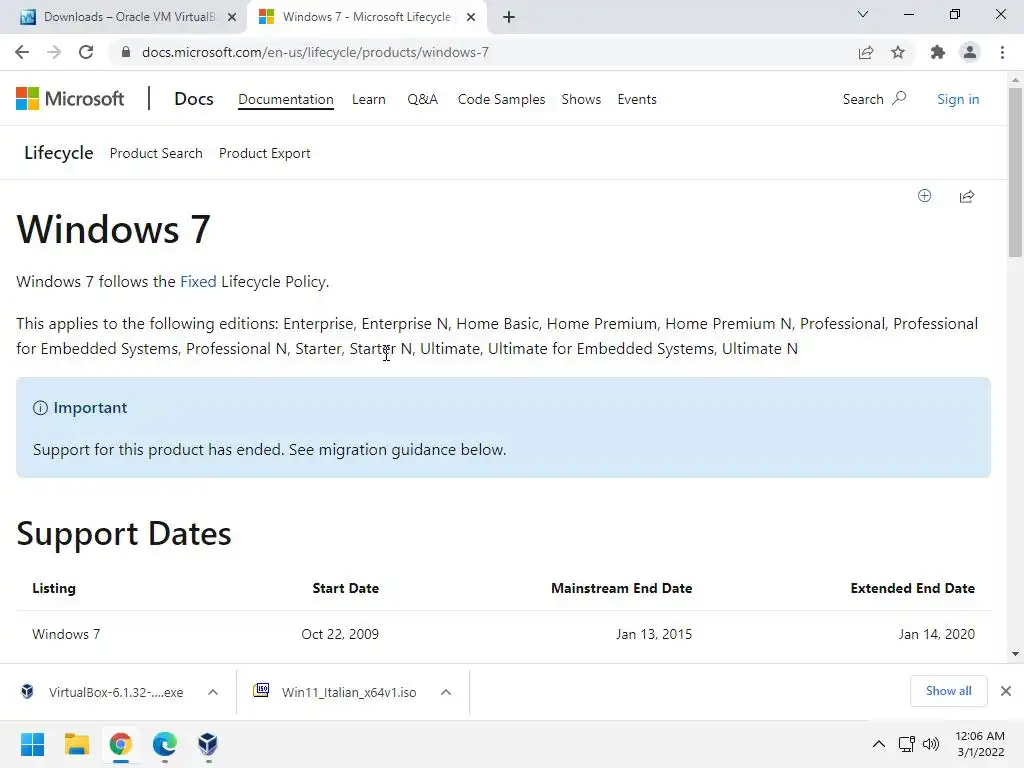The width and height of the screenshot is (1024, 768).
Task: Open the Docs Search box
Action: click(x=874, y=99)
